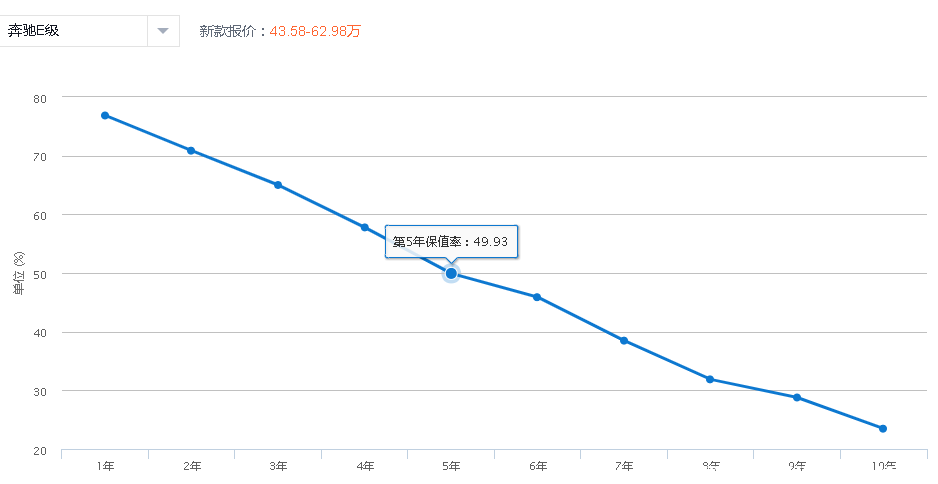Image resolution: width=938 pixels, height=484 pixels.
Task: Click the 1年 label on the x-axis
Action: tap(105, 466)
